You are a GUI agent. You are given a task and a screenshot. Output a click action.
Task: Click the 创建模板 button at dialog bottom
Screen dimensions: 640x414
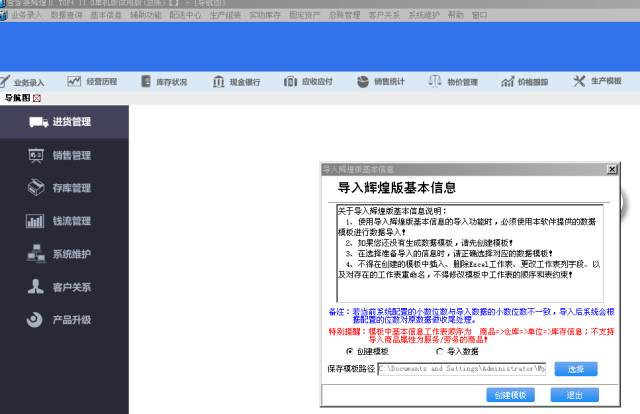tap(510, 395)
